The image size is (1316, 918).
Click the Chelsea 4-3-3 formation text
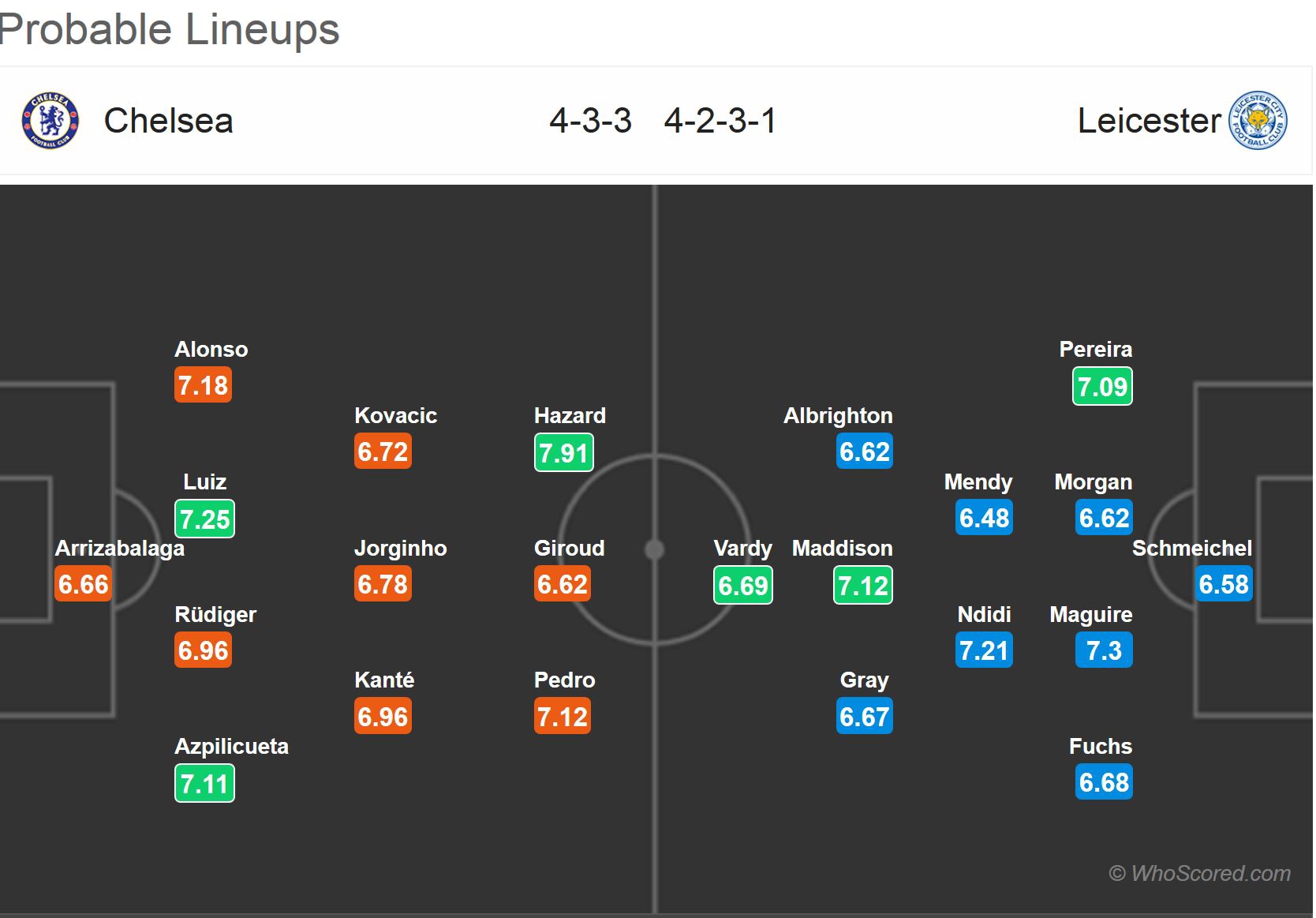click(x=590, y=121)
